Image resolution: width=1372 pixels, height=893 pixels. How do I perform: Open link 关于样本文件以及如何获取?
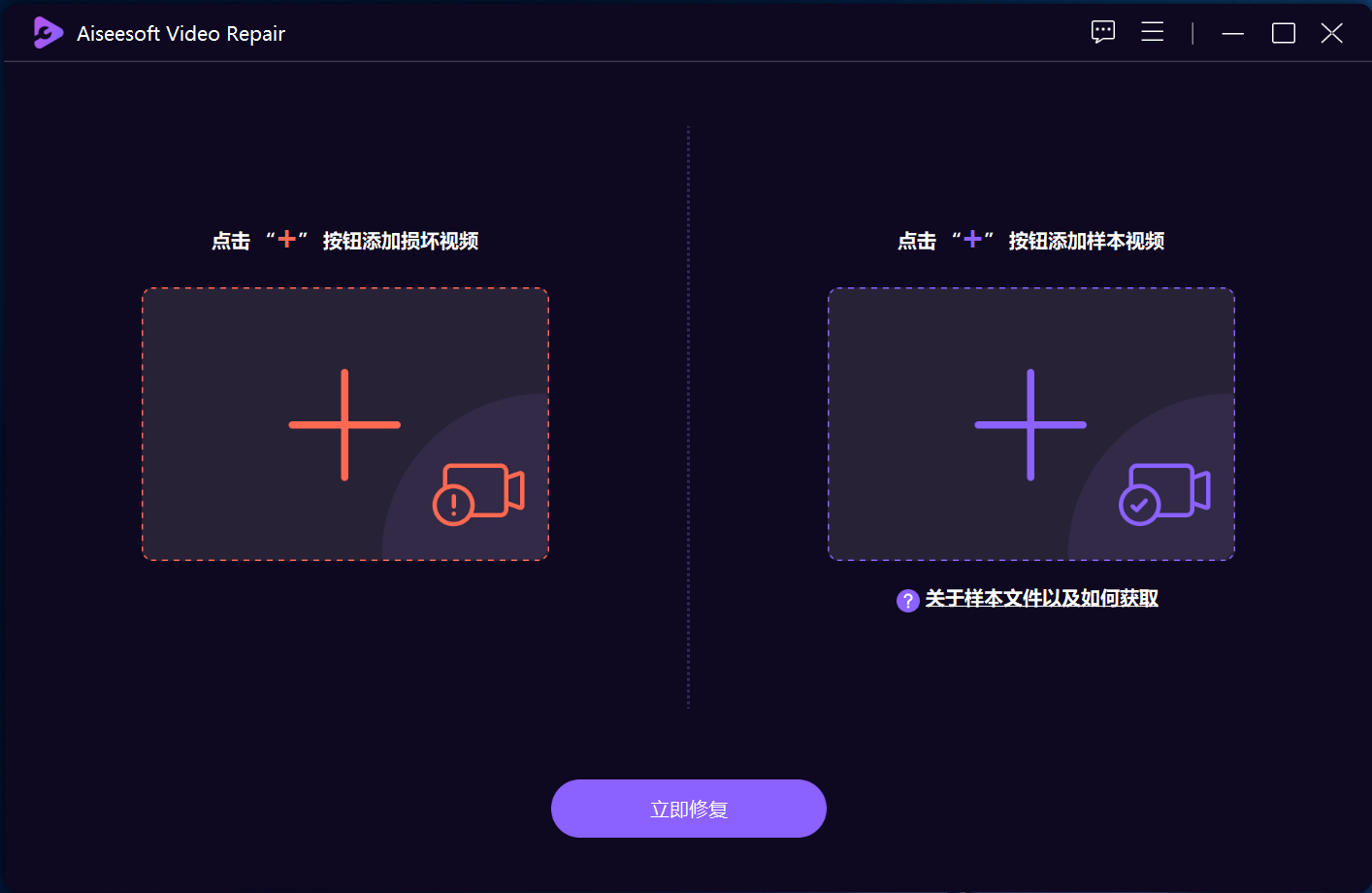coord(1041,599)
